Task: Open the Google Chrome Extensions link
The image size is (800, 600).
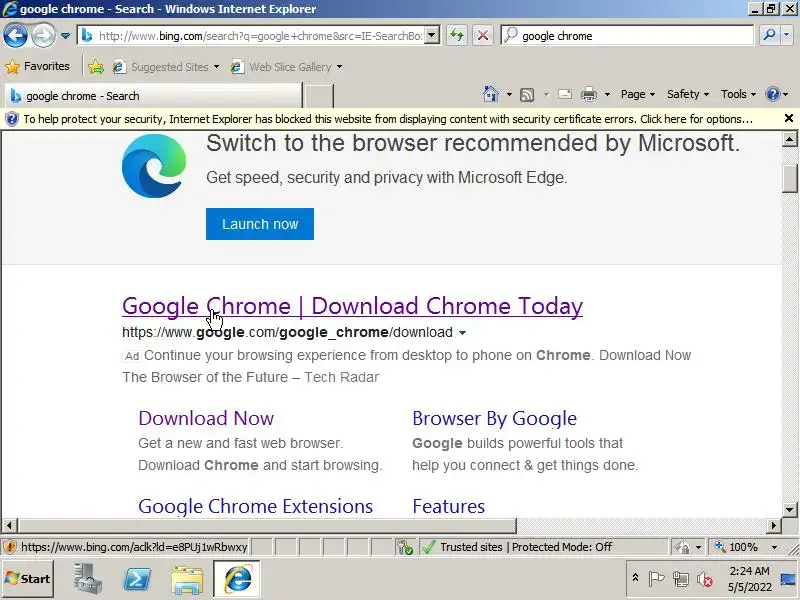Action: [256, 506]
